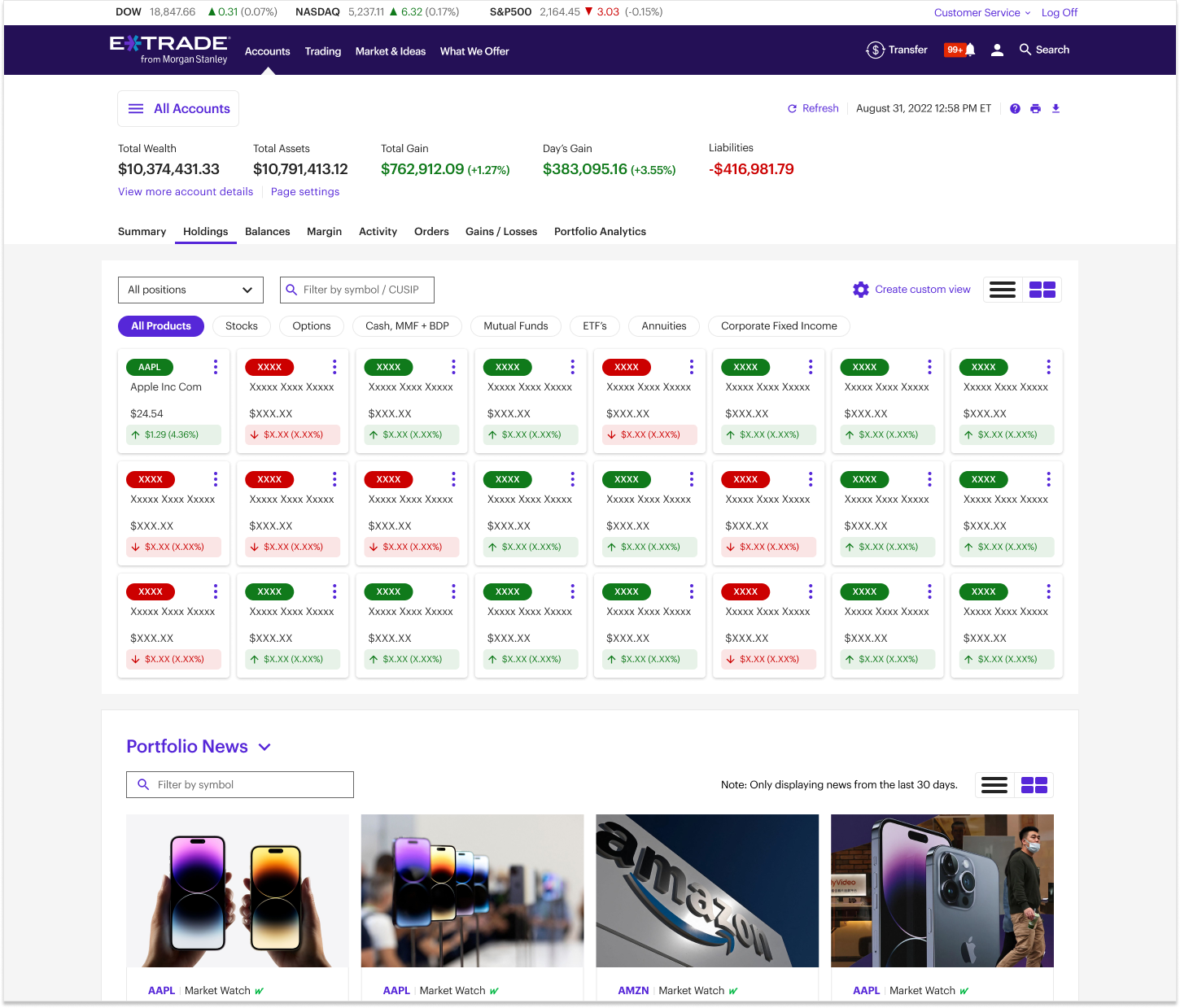Click the Apple Inc Com $1.29 (4.36%) gain badge
The width and height of the screenshot is (1180, 1008).
click(173, 434)
